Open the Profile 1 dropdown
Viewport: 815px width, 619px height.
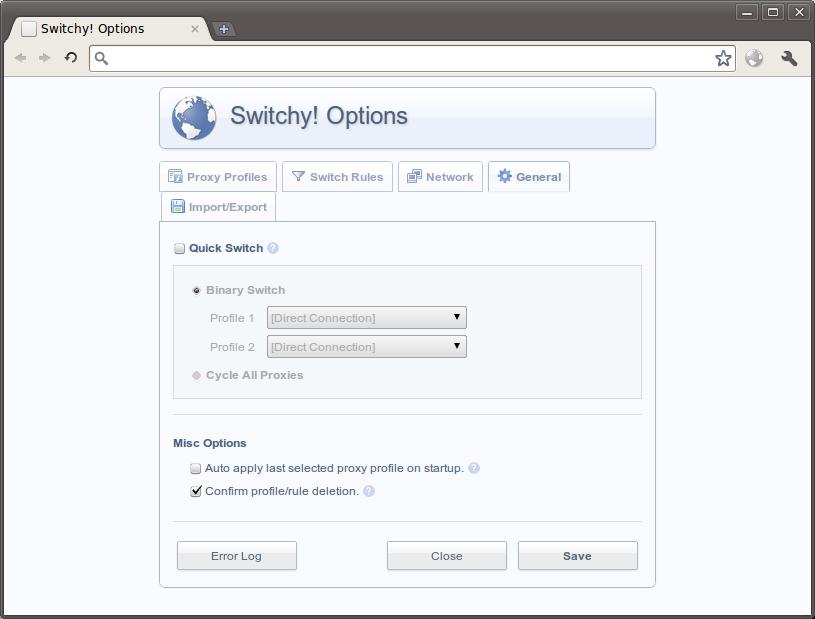click(366, 318)
